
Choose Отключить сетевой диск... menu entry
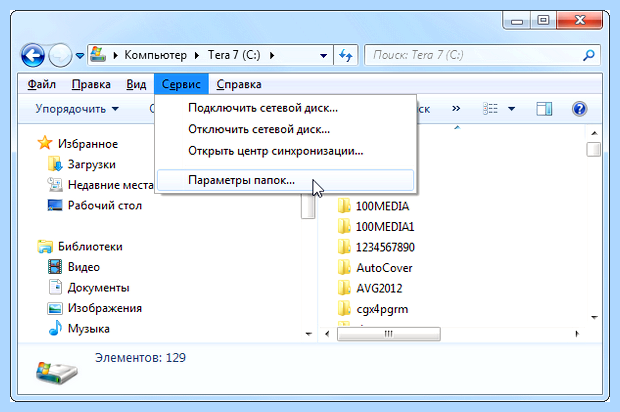click(x=285, y=129)
